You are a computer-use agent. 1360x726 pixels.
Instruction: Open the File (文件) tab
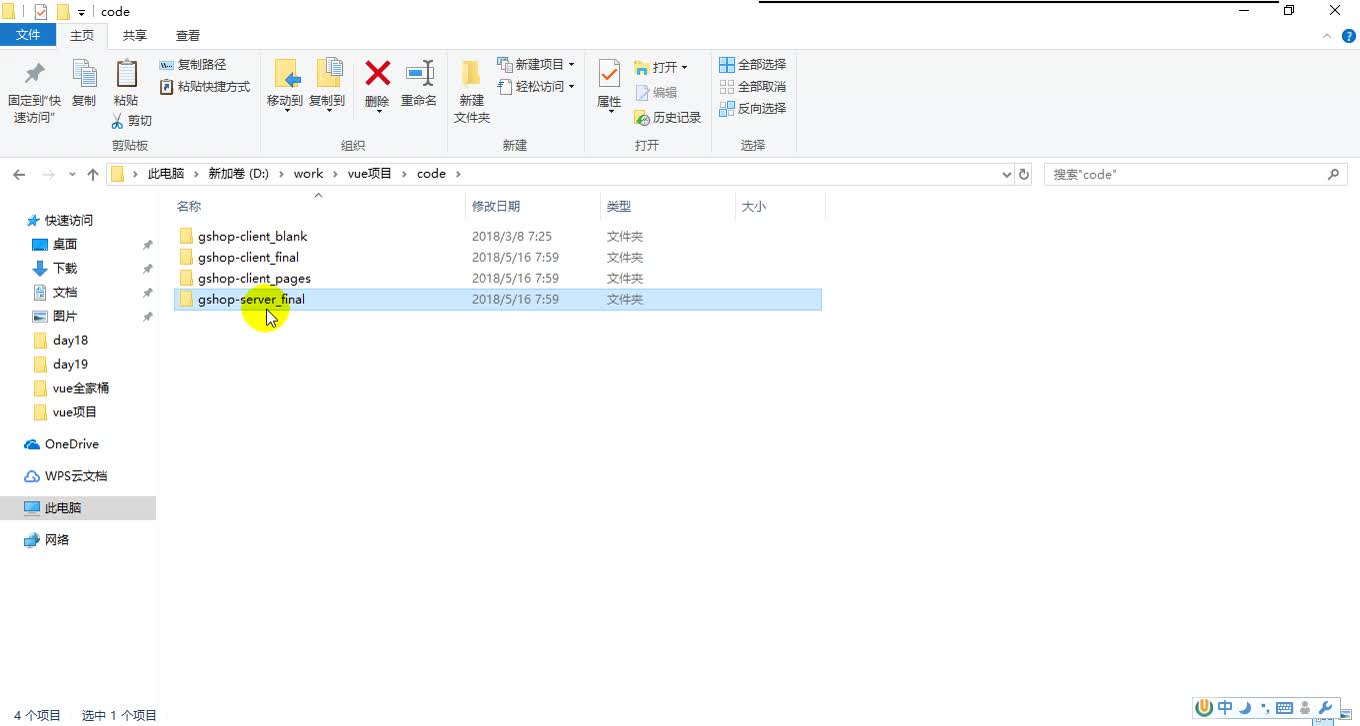click(x=28, y=35)
